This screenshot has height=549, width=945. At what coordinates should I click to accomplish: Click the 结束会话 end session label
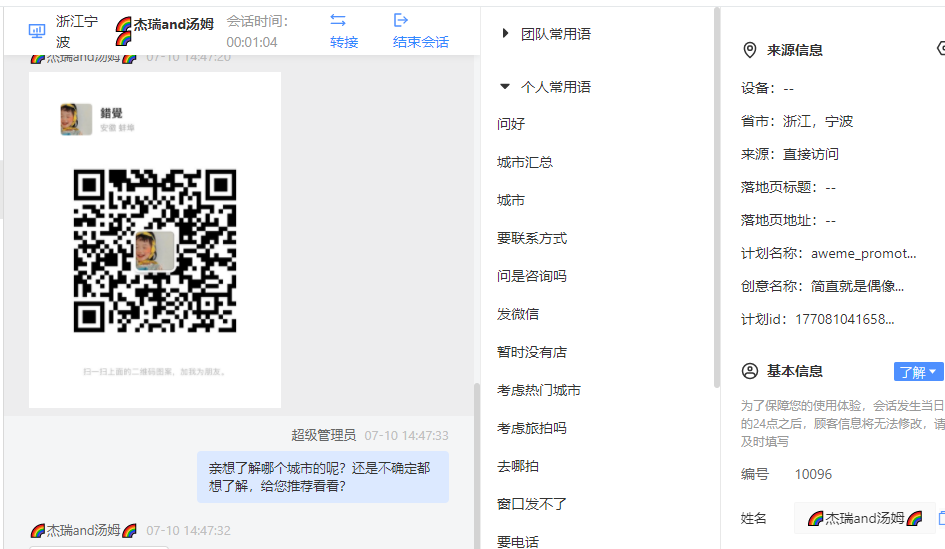coord(421,42)
